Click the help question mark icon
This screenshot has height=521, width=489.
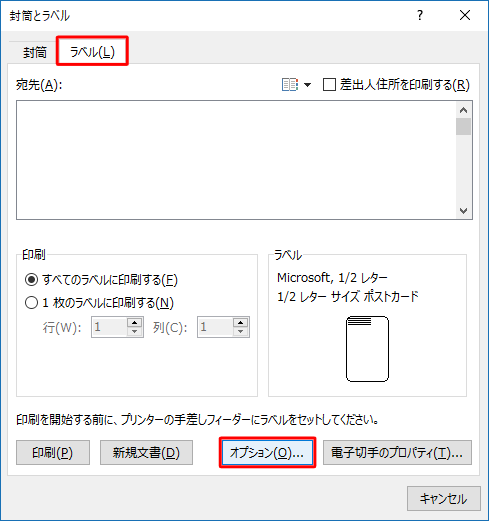coord(420,15)
